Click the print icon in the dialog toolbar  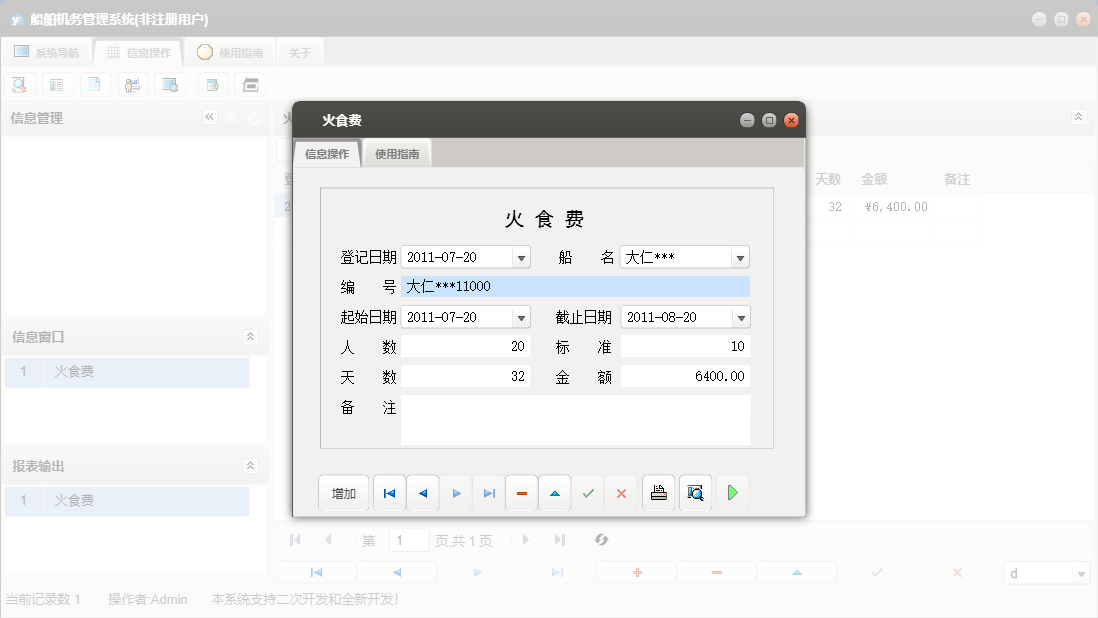coord(658,492)
